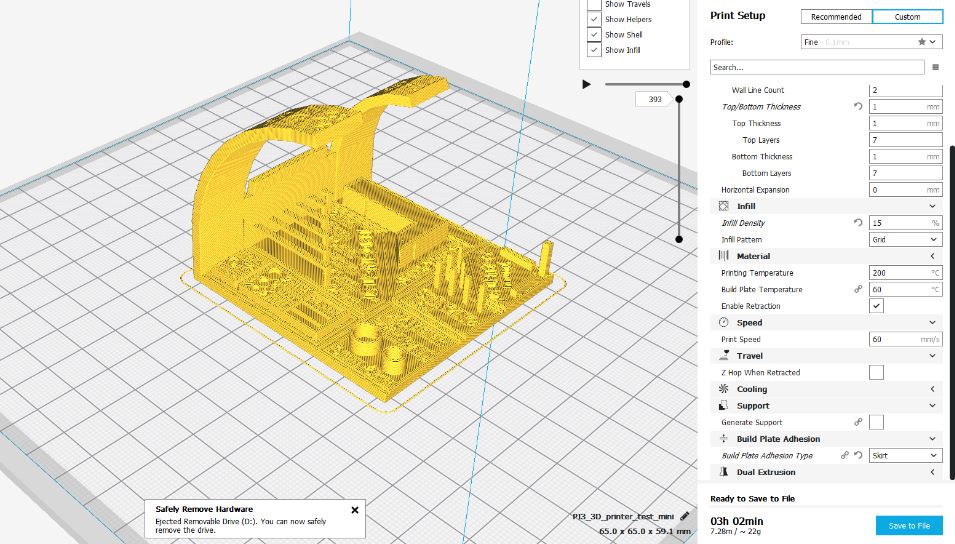Image resolution: width=955 pixels, height=544 pixels.
Task: Open the Build Plate Adhesion Type dropdown
Action: (906, 455)
